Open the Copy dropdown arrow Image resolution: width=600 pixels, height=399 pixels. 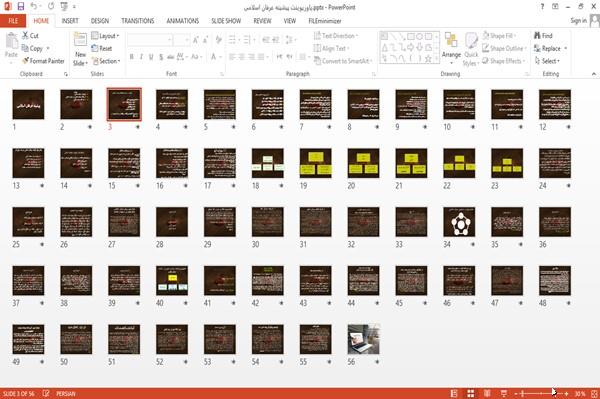coord(48,48)
